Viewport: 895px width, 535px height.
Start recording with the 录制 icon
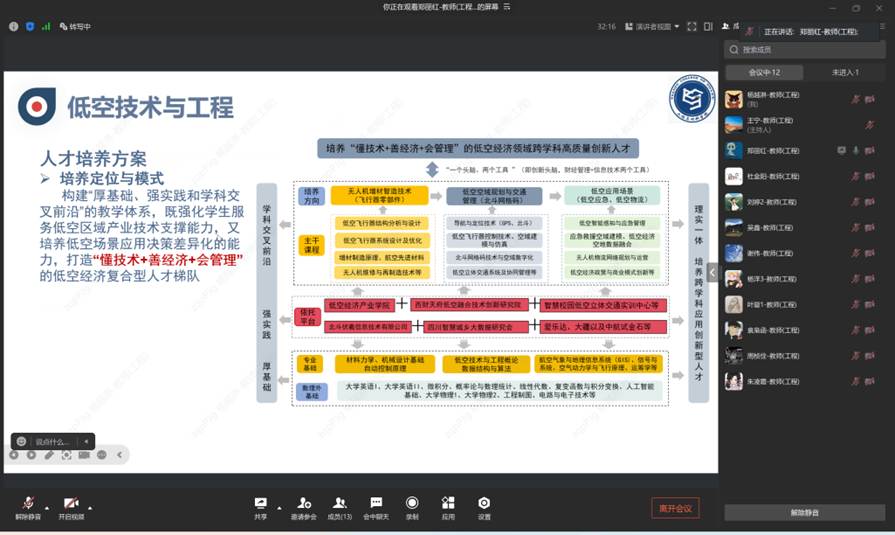[412, 507]
